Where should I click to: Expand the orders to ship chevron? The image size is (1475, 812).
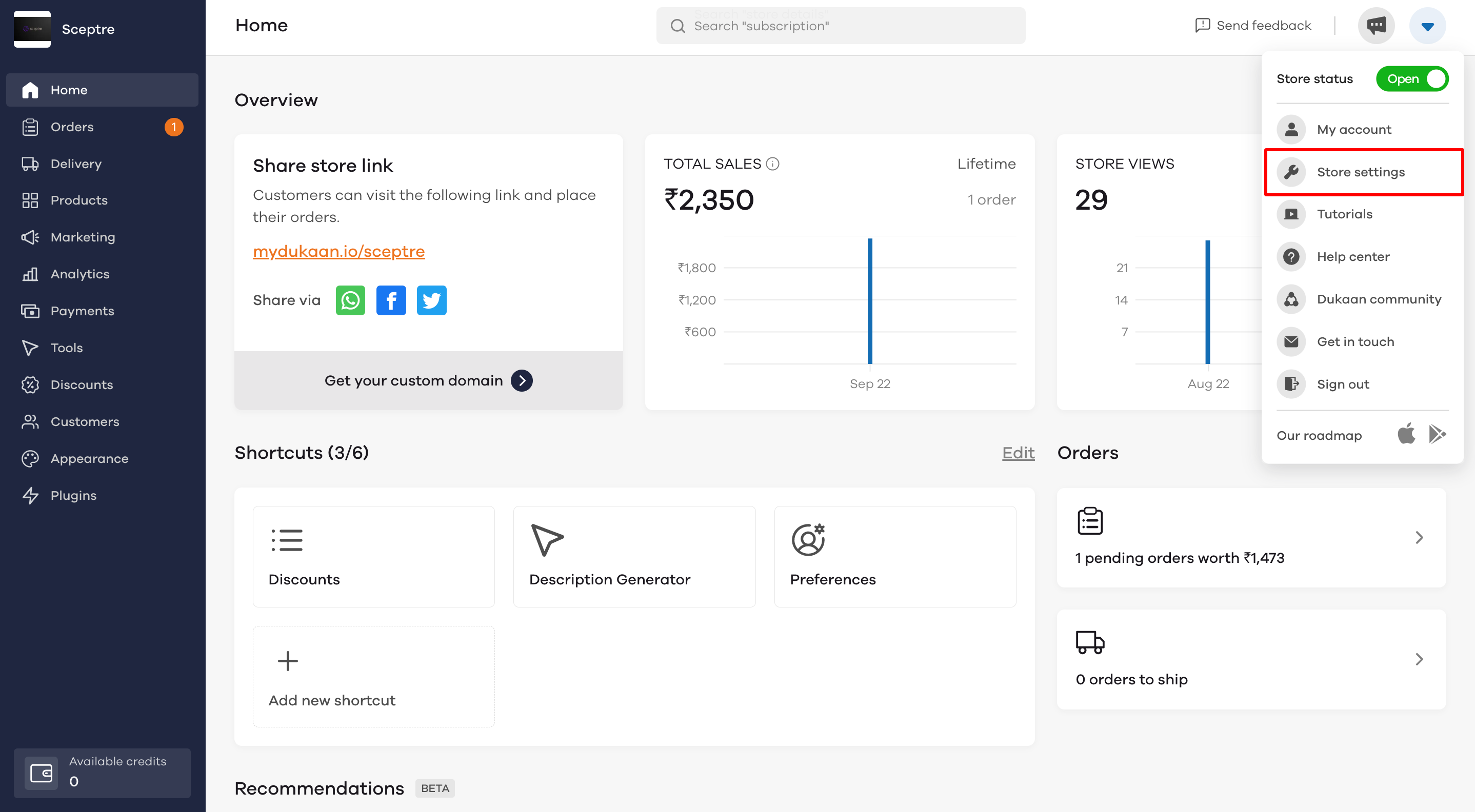tap(1420, 659)
